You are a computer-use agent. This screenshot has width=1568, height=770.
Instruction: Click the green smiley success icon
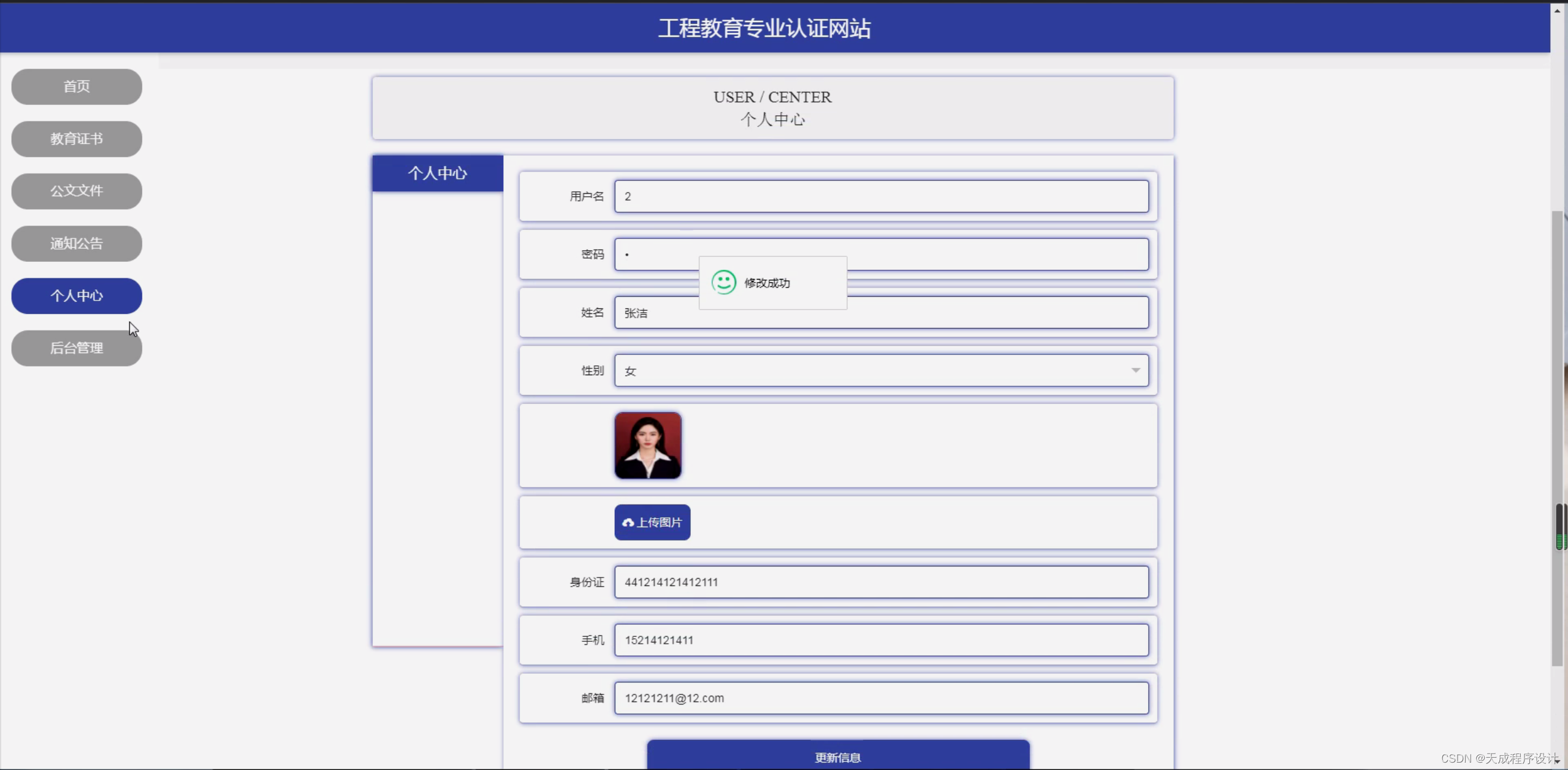723,283
